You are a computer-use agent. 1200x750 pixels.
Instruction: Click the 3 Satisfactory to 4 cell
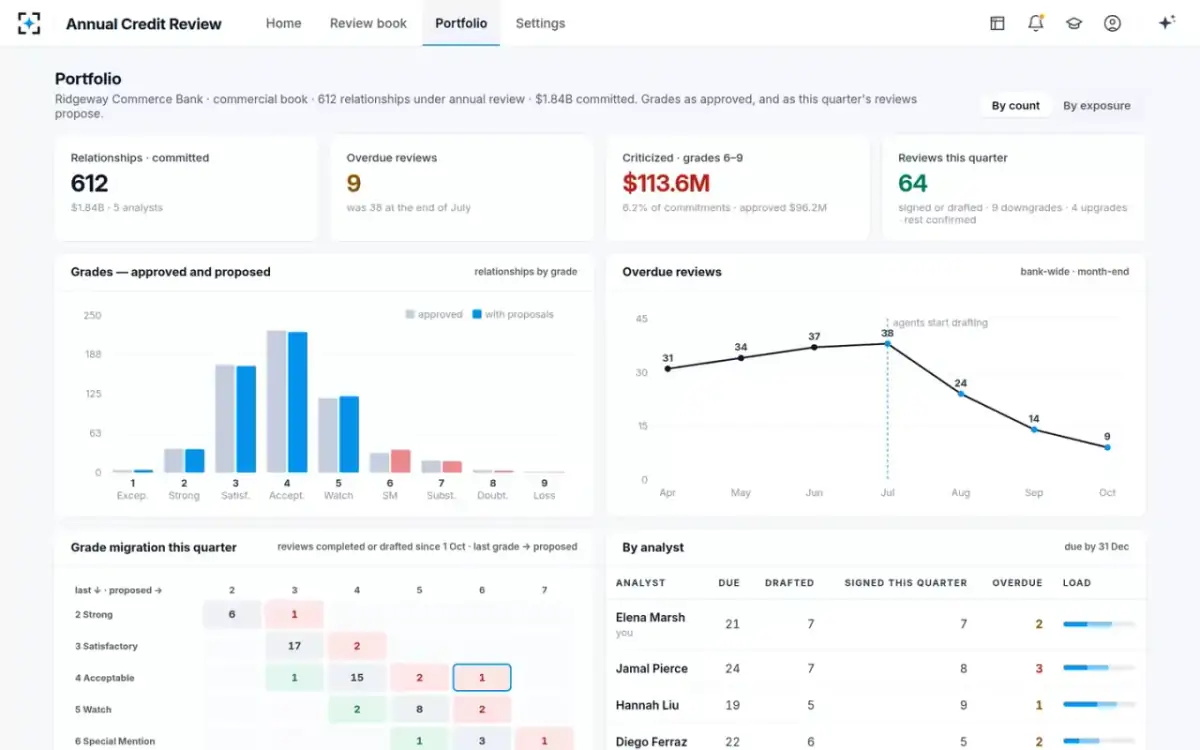pos(357,646)
